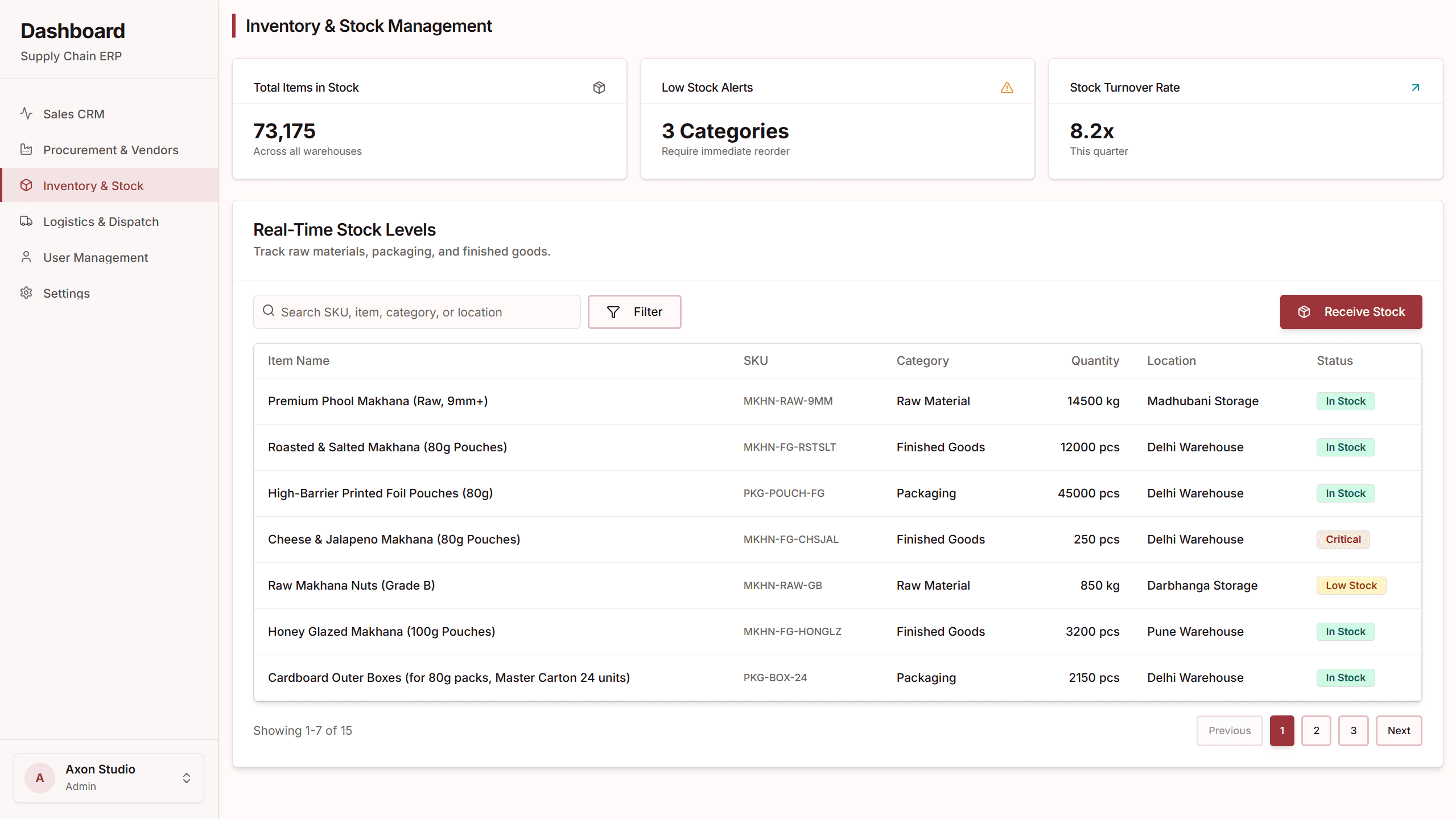Screen dimensions: 1456x819
Task: Select Roasted & Salted Makhana (80g Pouches)
Action: click(387, 447)
